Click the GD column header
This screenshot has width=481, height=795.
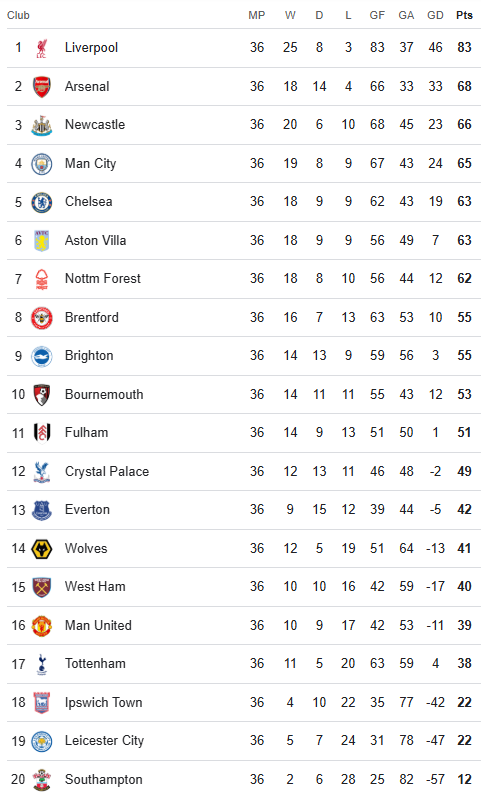click(x=435, y=15)
